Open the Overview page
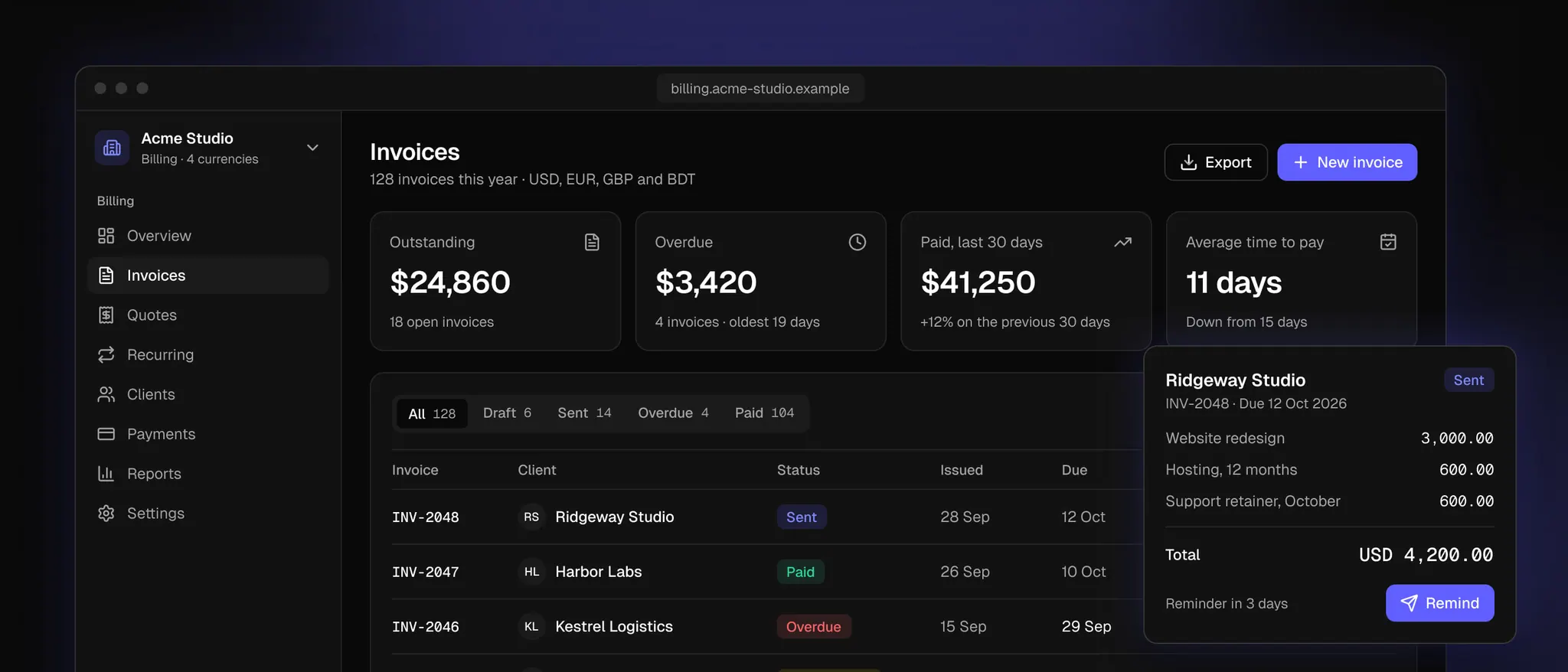This screenshot has height=672, width=1568. [208, 236]
